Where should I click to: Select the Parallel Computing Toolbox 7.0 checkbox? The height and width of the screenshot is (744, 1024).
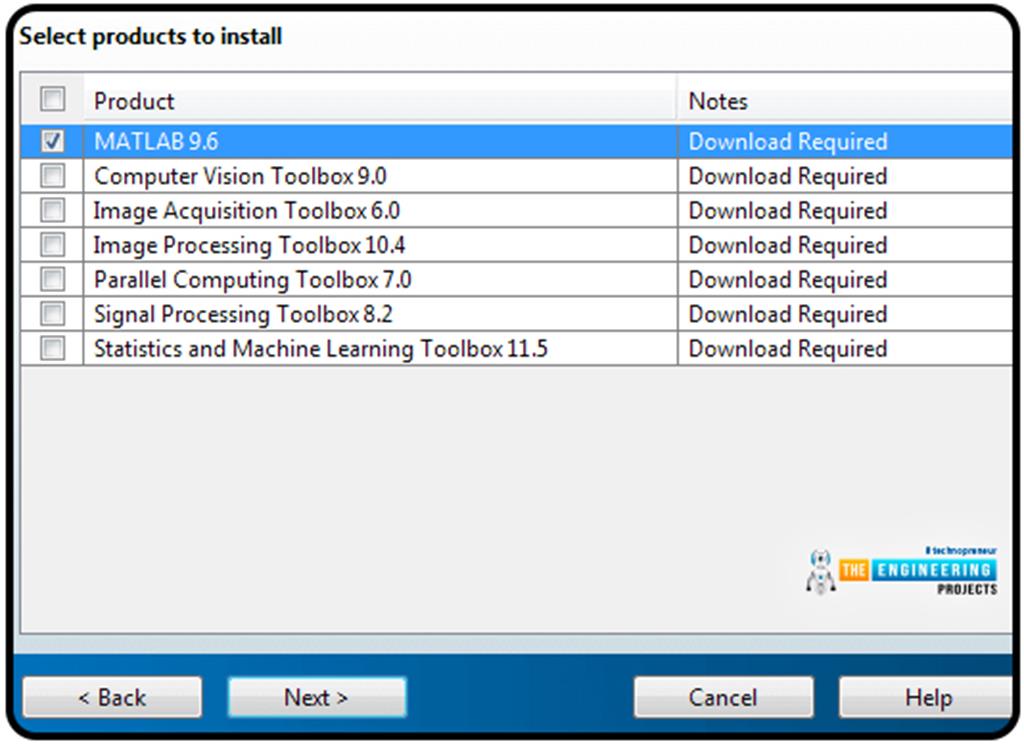[52, 280]
